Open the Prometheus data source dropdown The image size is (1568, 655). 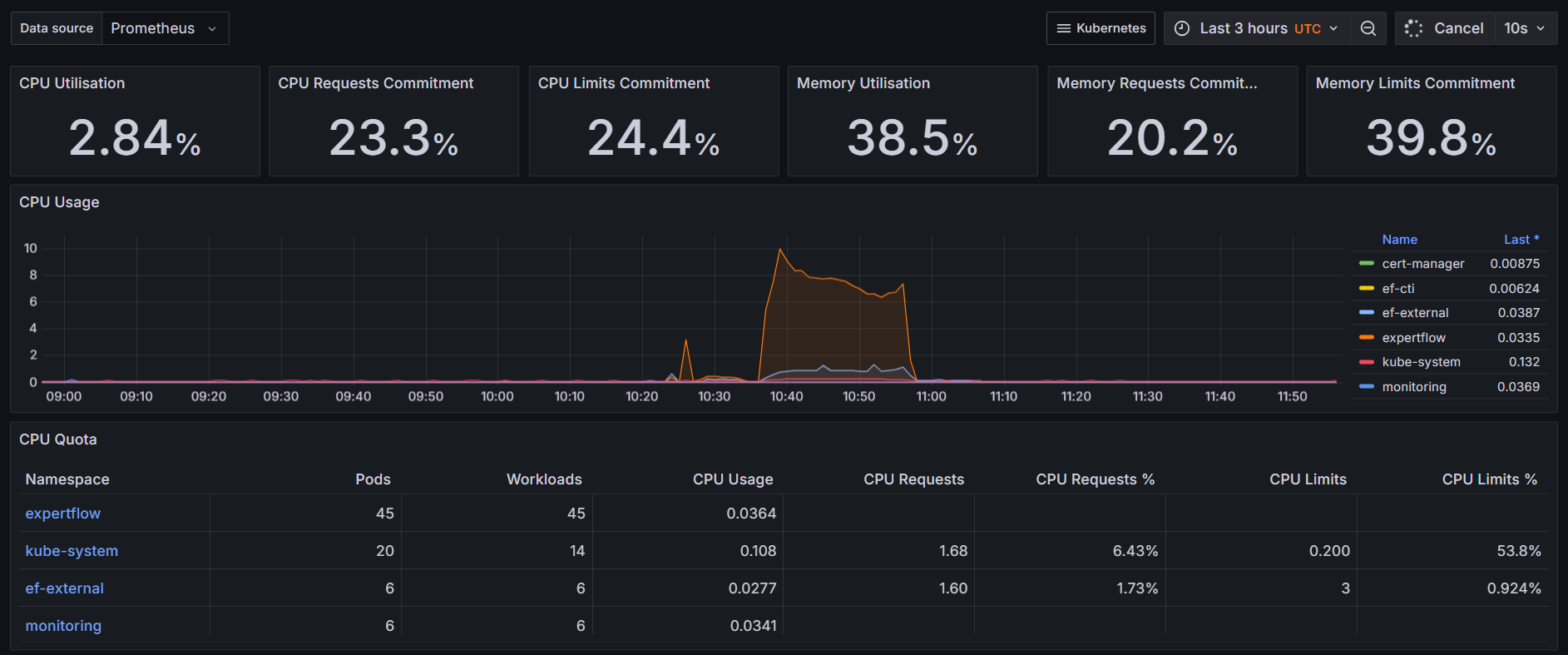coord(164,28)
